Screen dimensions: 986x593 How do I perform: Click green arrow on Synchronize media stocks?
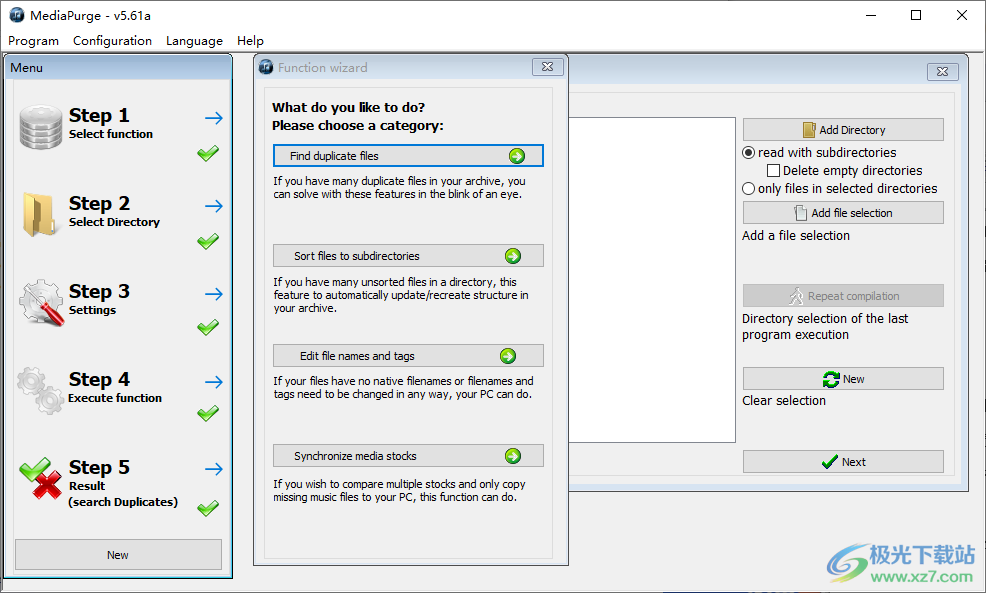pos(513,456)
